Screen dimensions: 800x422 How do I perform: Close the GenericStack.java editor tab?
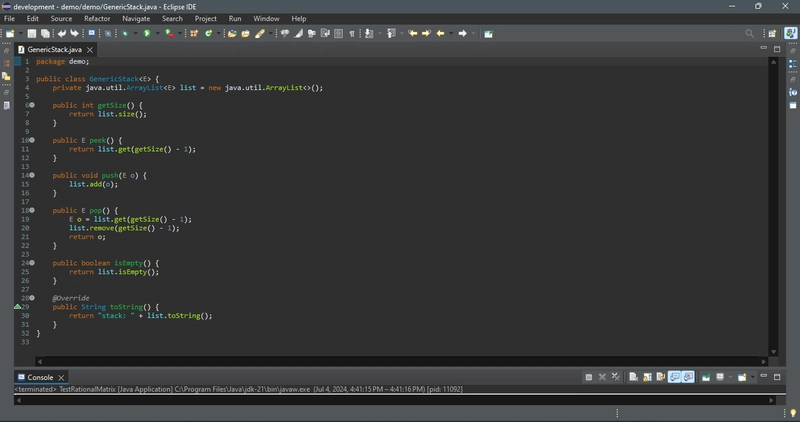pyautogui.click(x=90, y=49)
